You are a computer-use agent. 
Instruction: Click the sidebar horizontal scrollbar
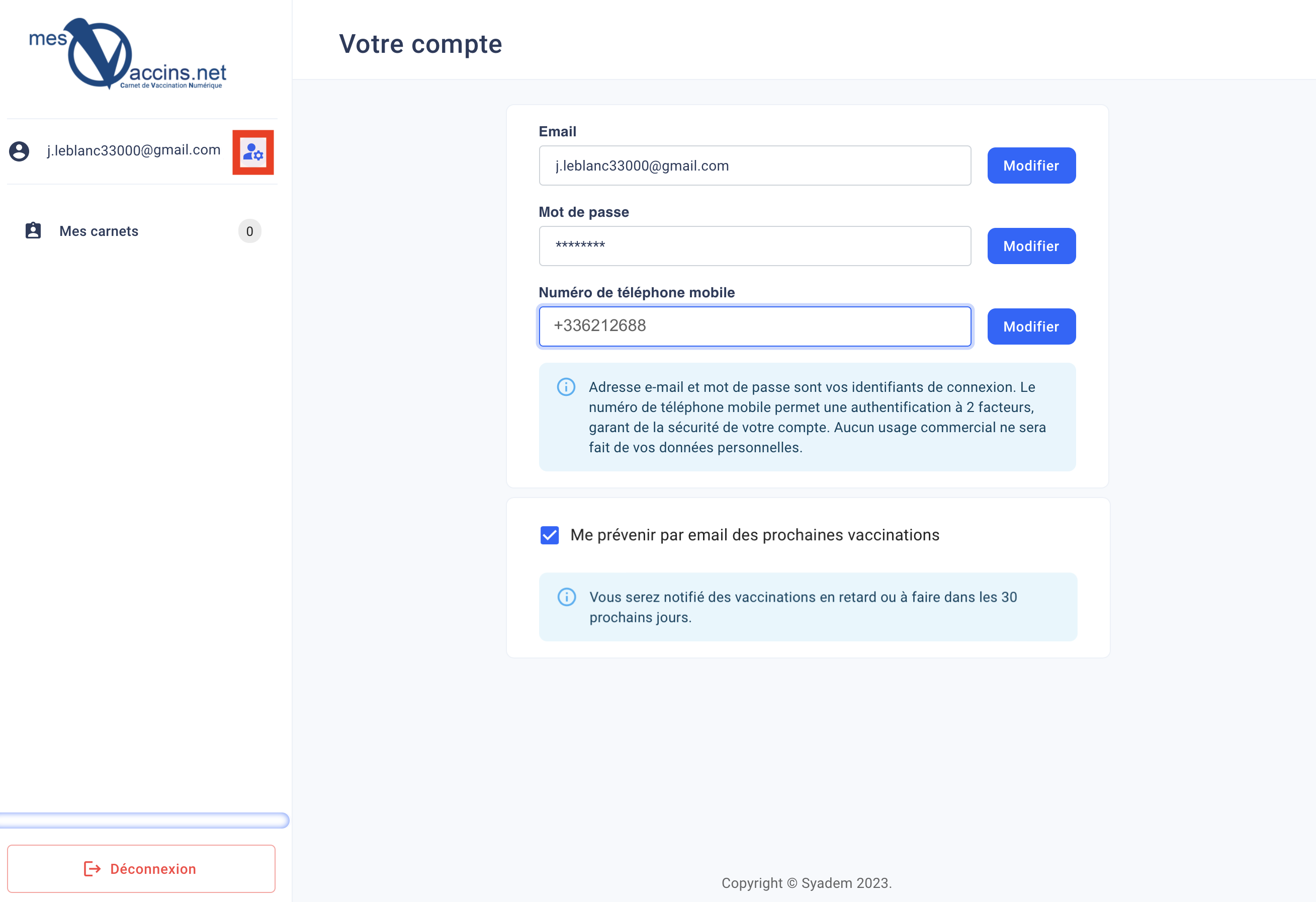[x=144, y=820]
